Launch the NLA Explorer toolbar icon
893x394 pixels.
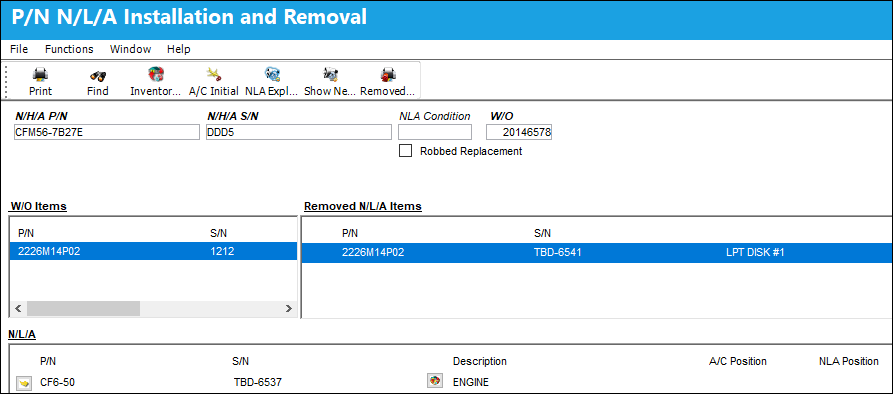272,75
